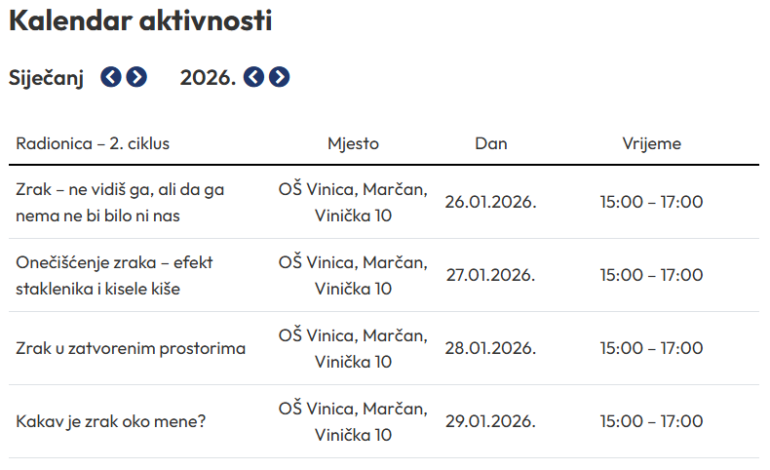Click previous year arrow beside 2026
Screen dimensions: 770x470
click(x=254, y=77)
